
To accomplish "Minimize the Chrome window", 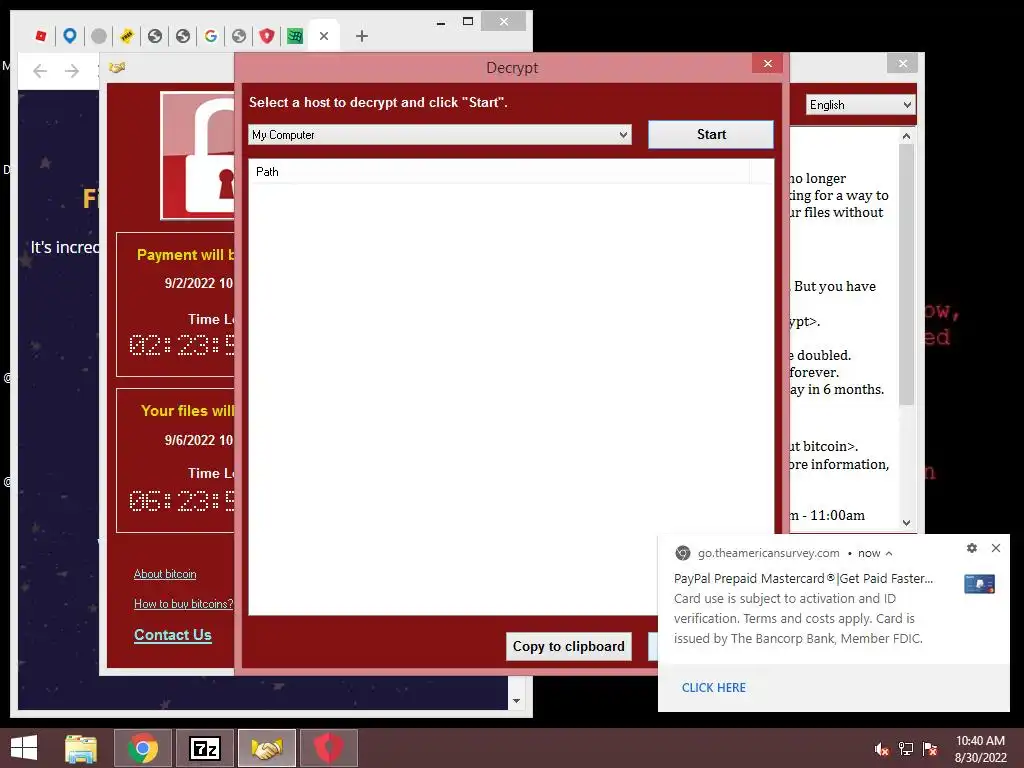I will click(x=441, y=23).
